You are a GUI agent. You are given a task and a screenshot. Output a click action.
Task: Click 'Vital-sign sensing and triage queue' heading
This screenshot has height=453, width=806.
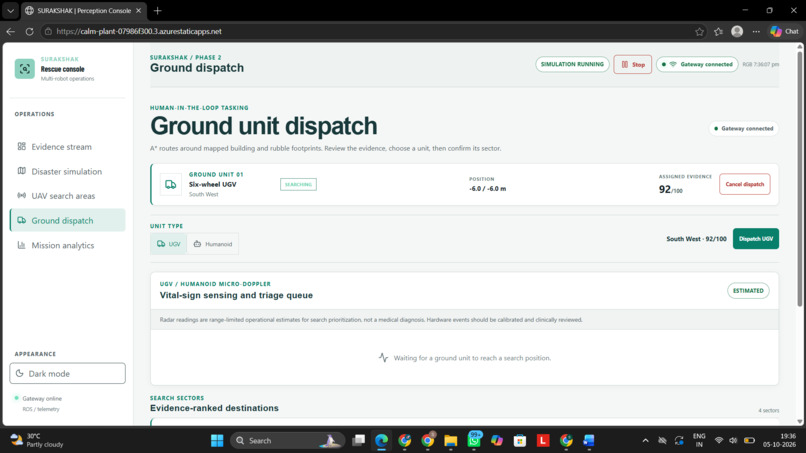[x=236, y=295]
